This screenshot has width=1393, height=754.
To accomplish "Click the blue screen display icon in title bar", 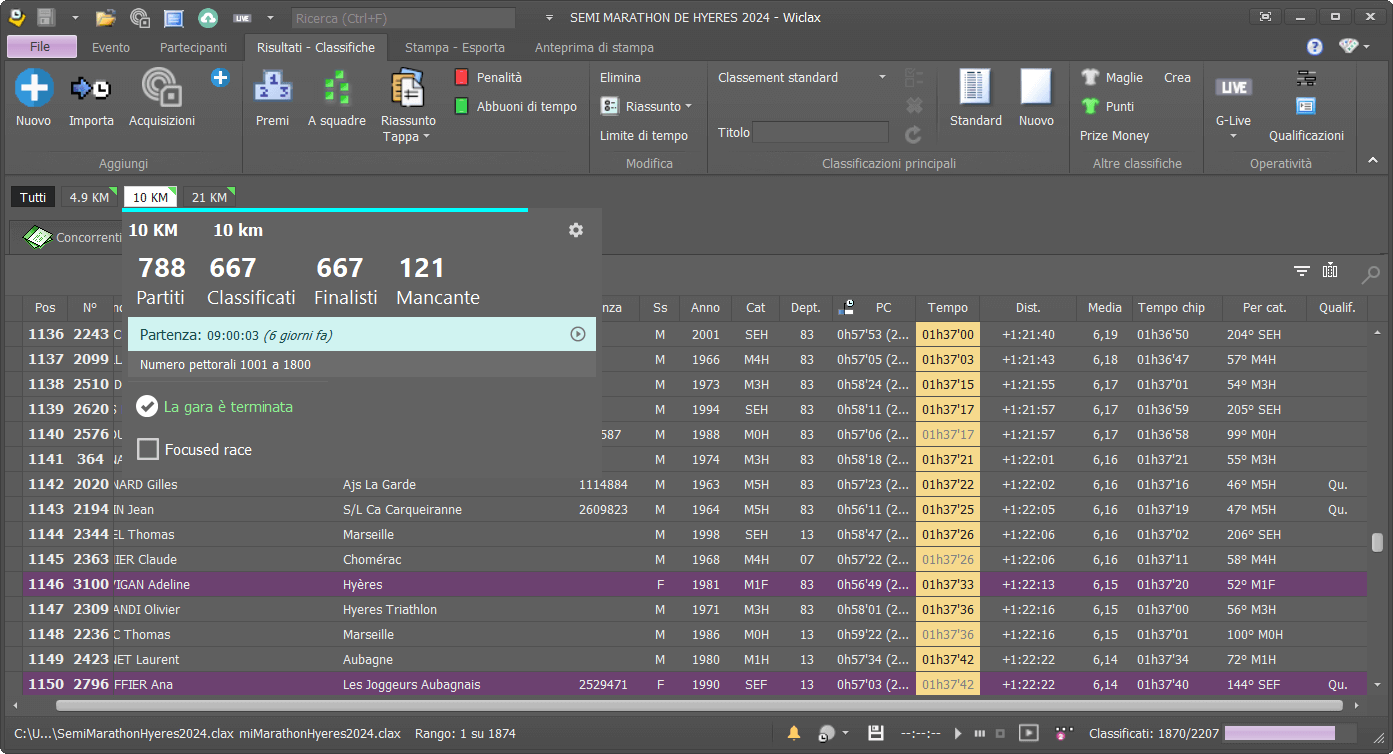I will coord(174,18).
